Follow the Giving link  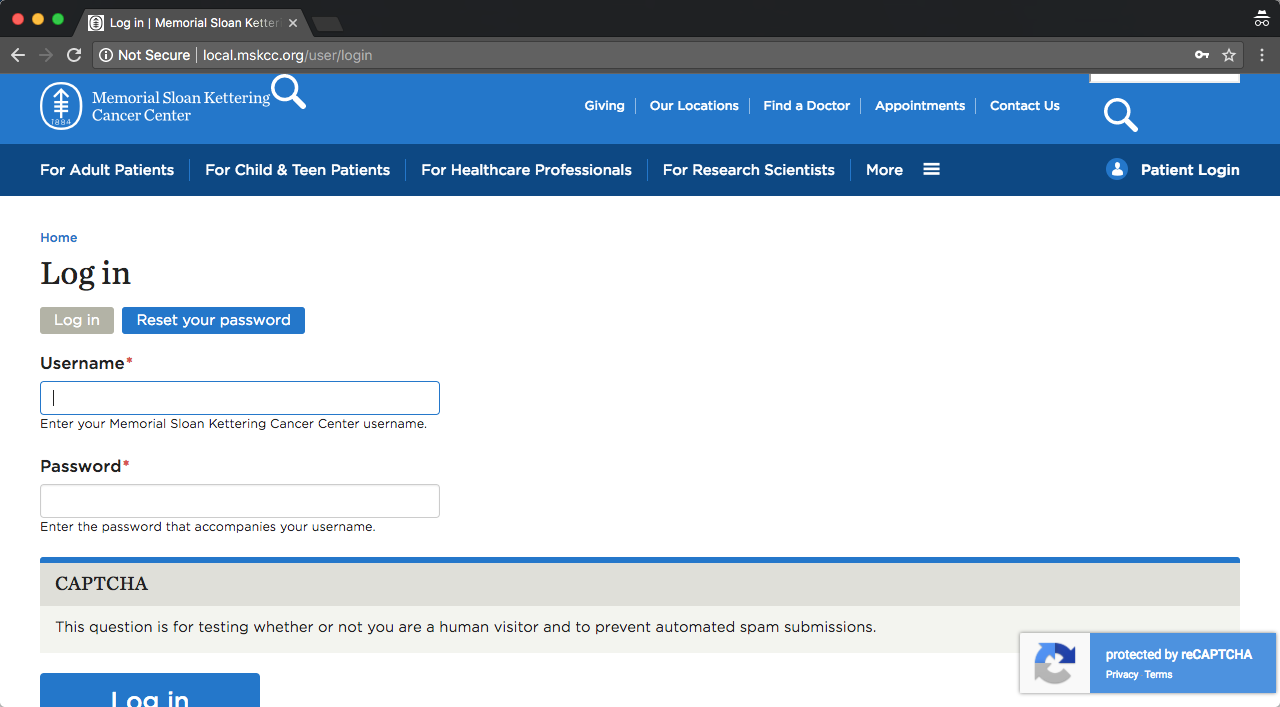pyautogui.click(x=604, y=106)
